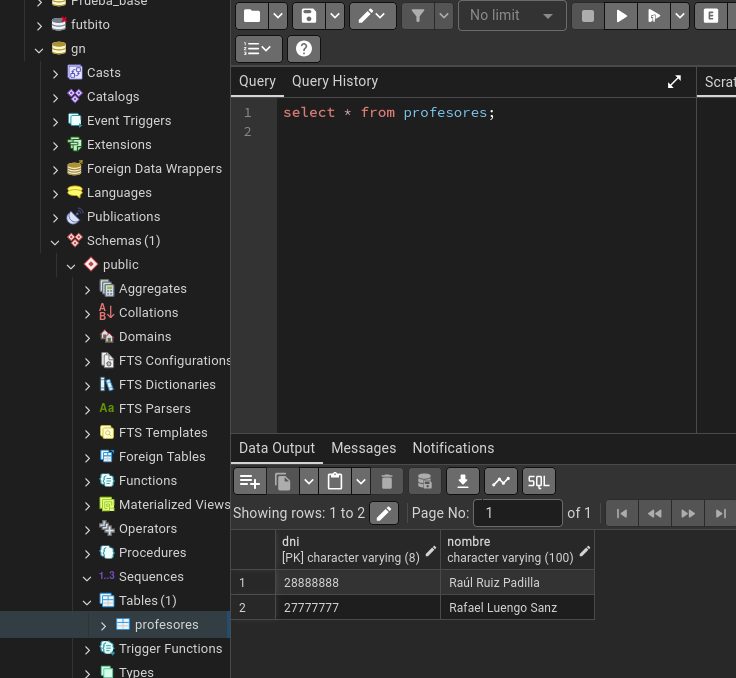Collapse the Tables (1) node

coord(87,601)
